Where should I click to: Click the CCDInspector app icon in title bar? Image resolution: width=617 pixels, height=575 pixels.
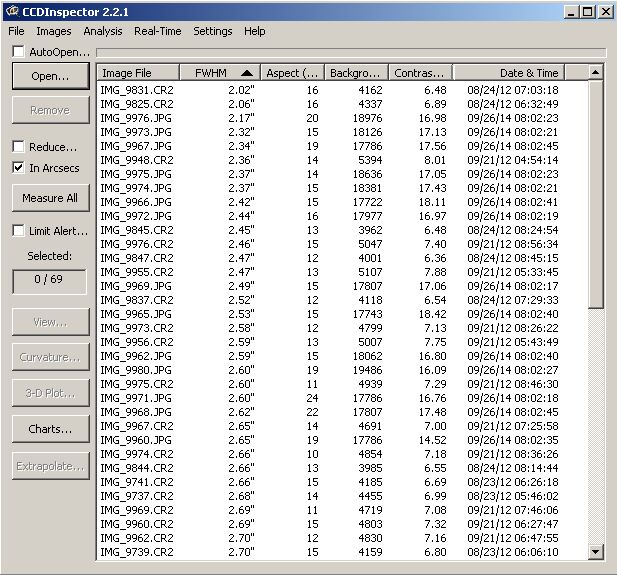pyautogui.click(x=12, y=12)
